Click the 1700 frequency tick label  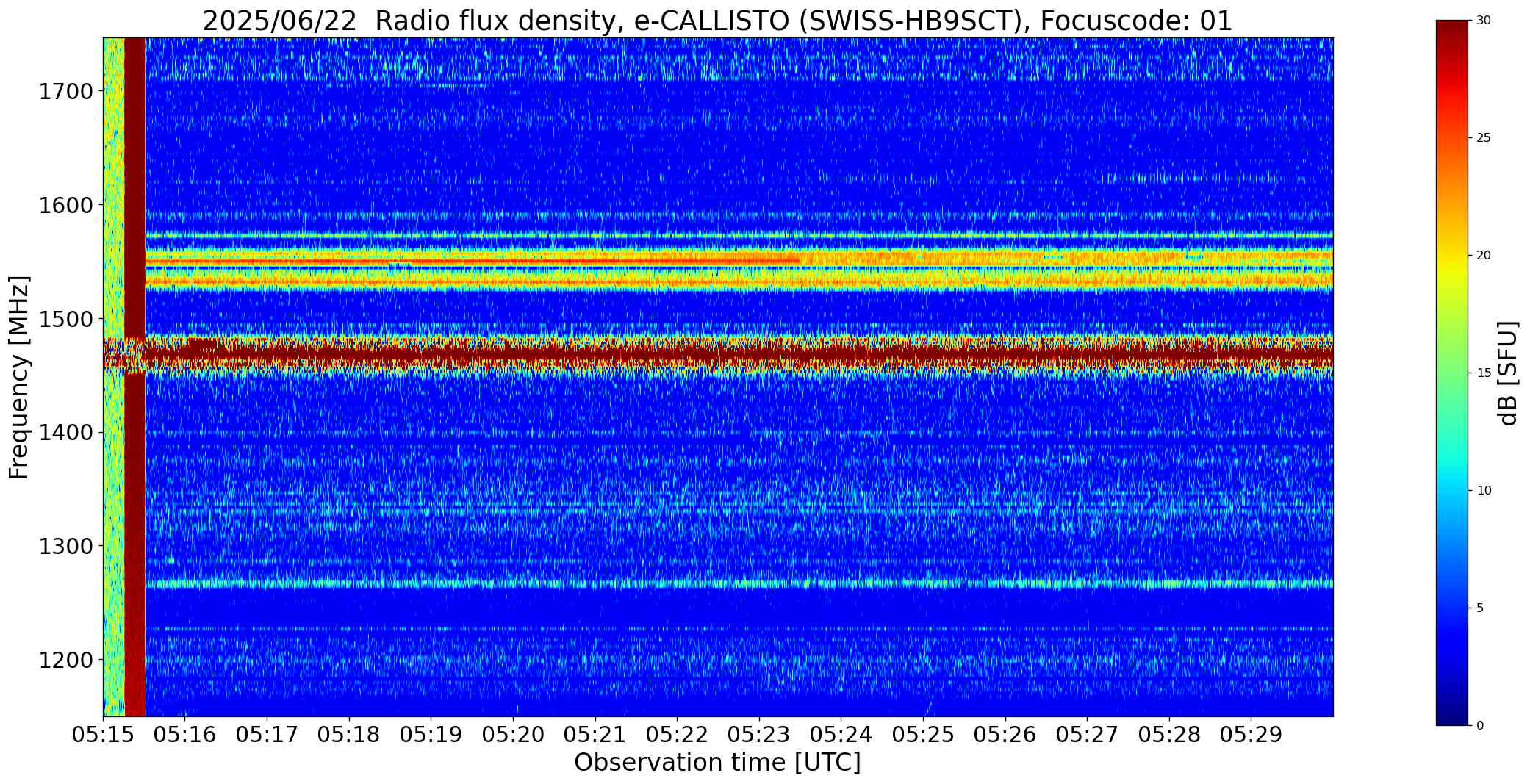pyautogui.click(x=65, y=92)
